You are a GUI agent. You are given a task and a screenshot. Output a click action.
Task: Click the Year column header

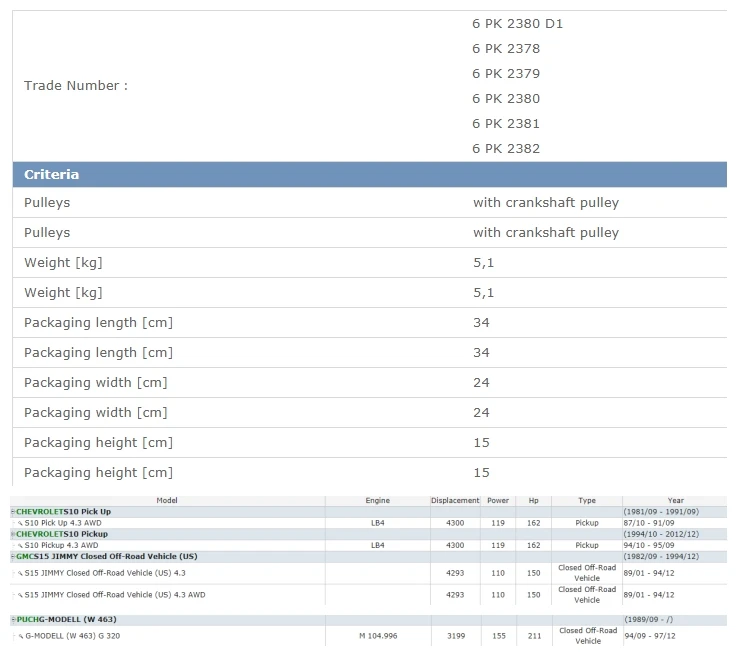click(x=676, y=501)
